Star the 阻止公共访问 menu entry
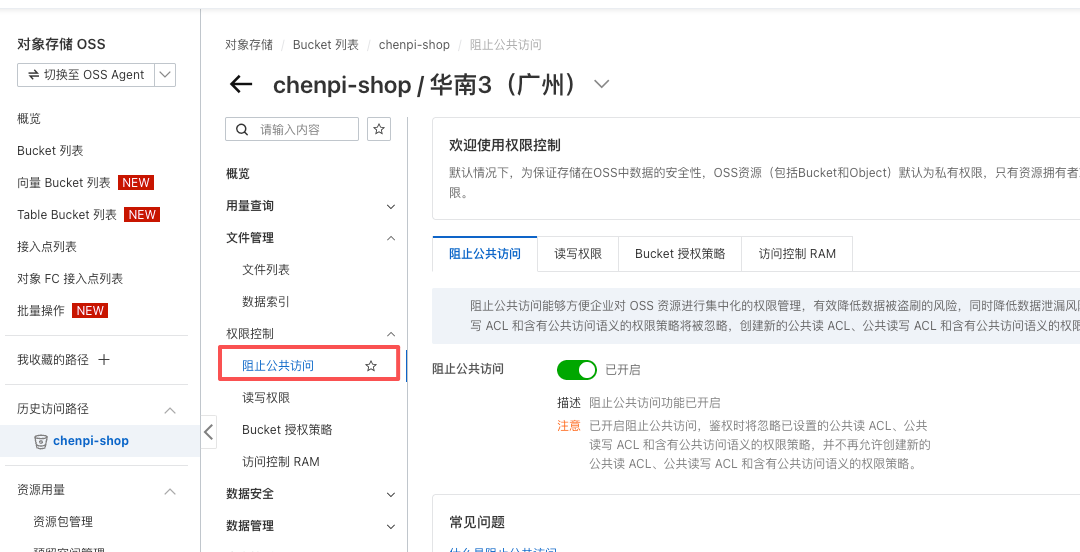The height and width of the screenshot is (552, 1080). (x=371, y=366)
